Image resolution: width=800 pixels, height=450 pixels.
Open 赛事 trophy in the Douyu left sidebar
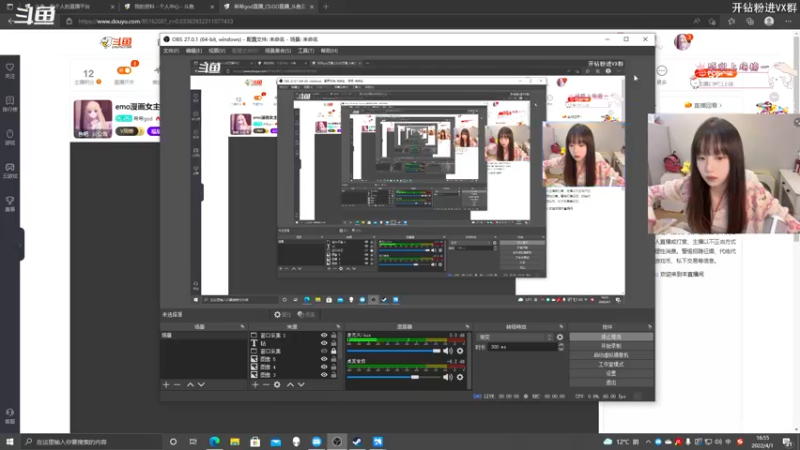pos(10,204)
